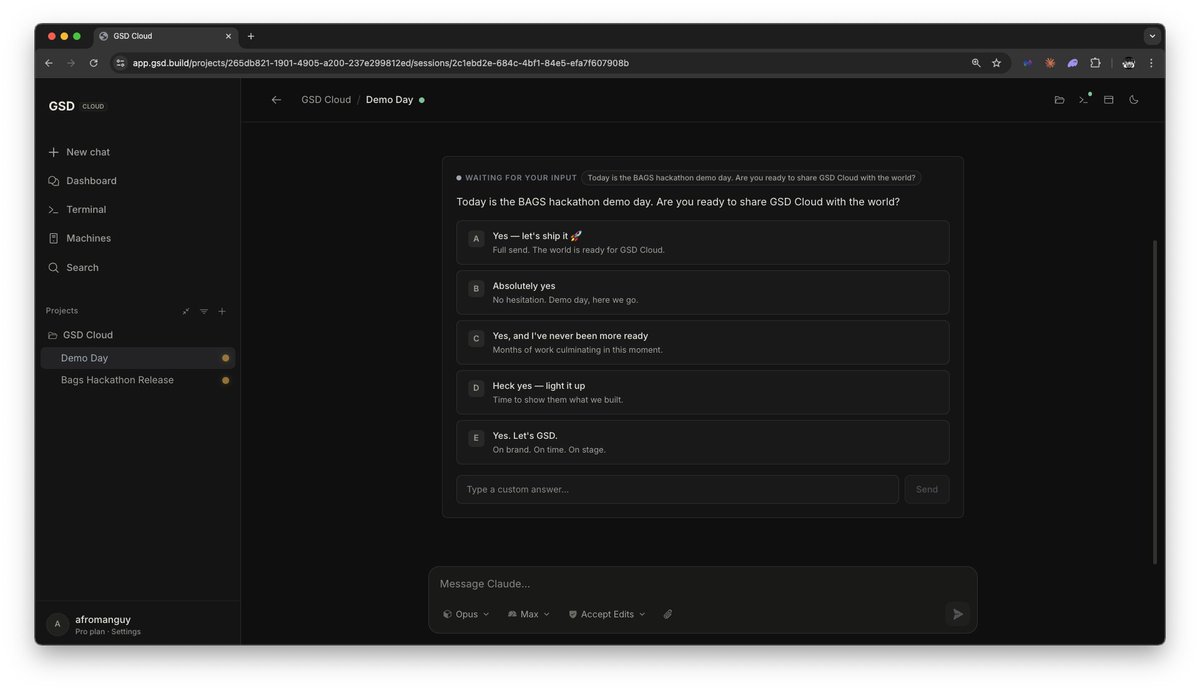Open the Opus model dropdown
The image size is (1200, 691).
pyautogui.click(x=466, y=615)
